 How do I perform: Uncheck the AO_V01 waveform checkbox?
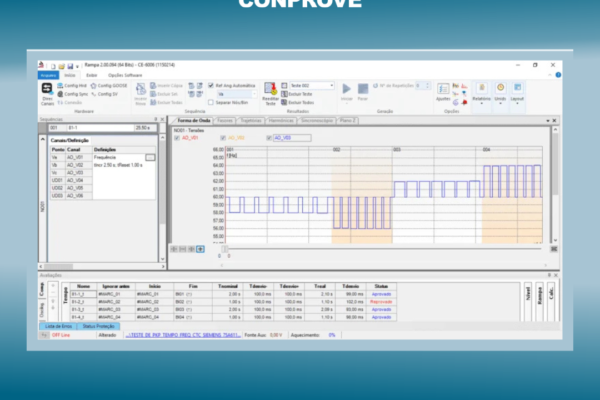coord(177,138)
